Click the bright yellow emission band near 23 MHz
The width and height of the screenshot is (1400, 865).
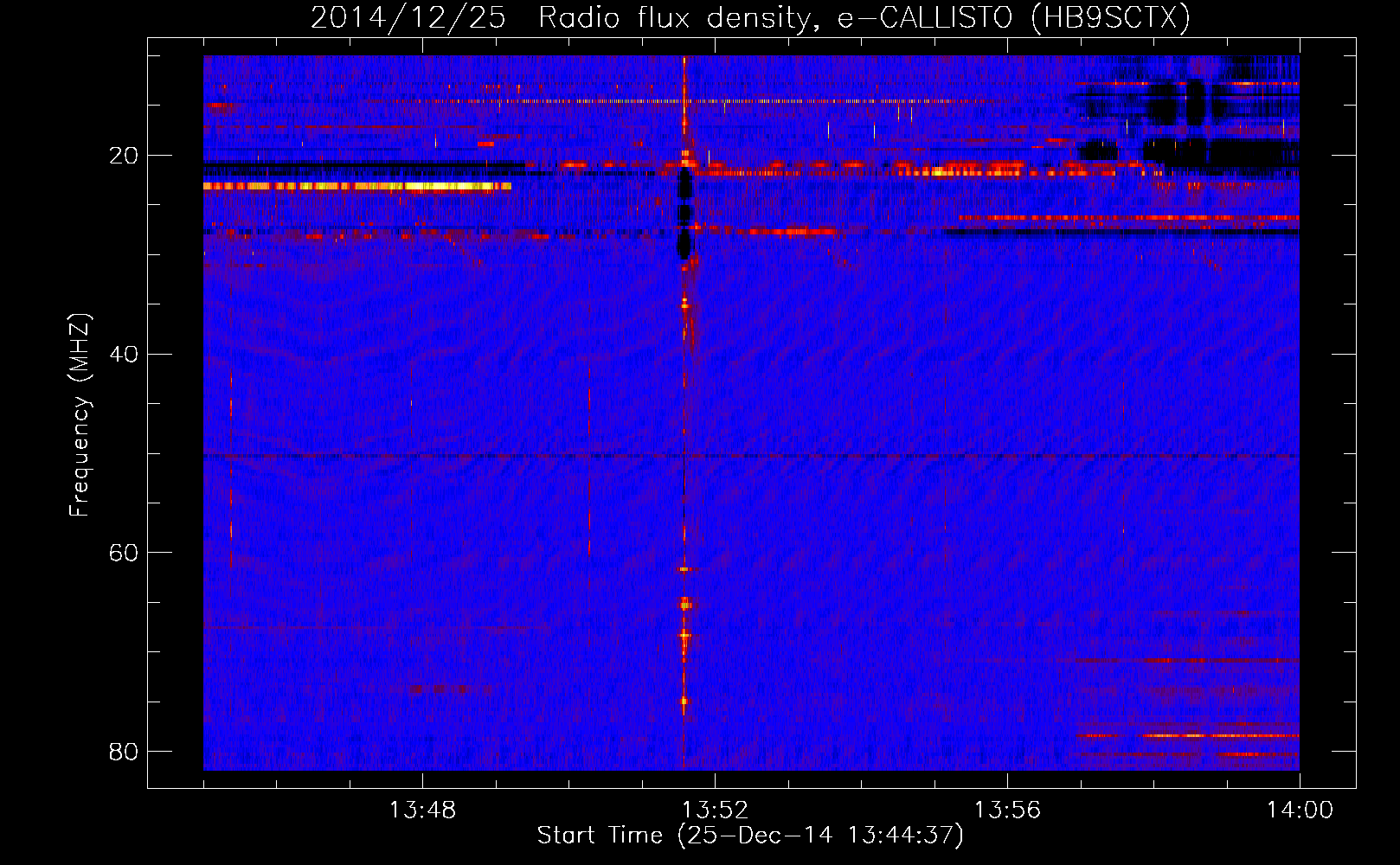(357, 186)
